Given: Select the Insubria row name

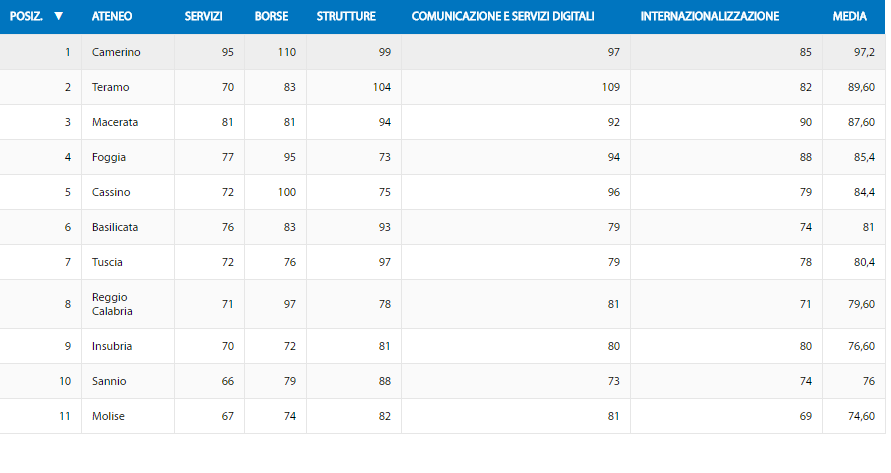Looking at the screenshot, I should (x=112, y=346).
